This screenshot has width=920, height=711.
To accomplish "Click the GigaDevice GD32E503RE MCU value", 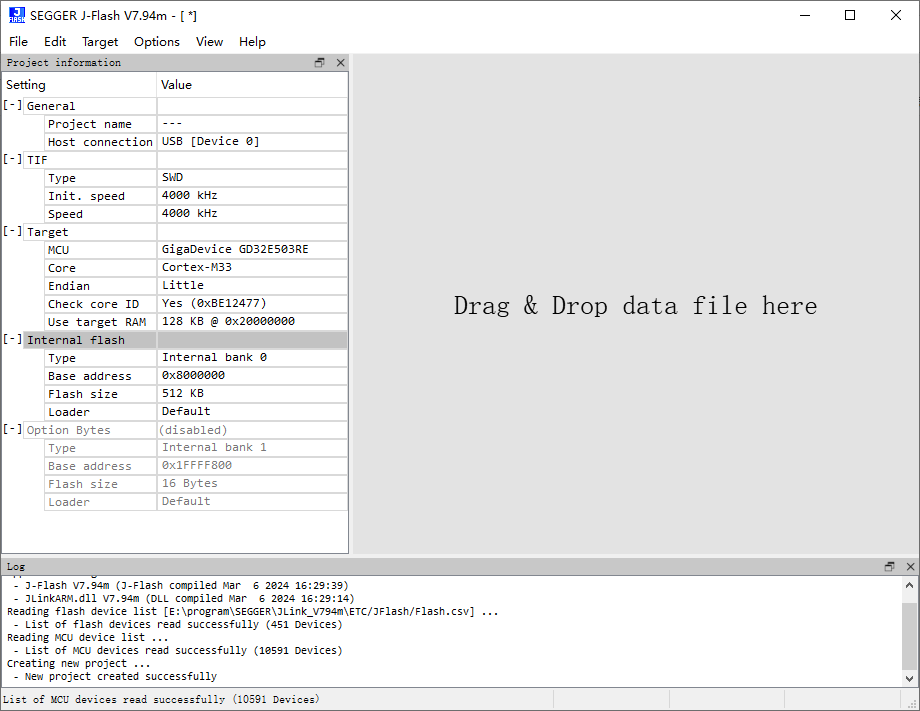I will pos(235,249).
